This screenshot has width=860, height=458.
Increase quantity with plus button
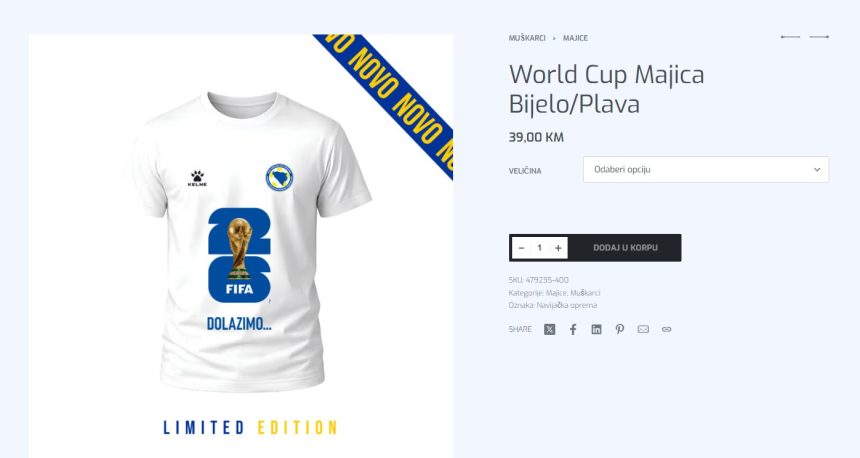558,248
